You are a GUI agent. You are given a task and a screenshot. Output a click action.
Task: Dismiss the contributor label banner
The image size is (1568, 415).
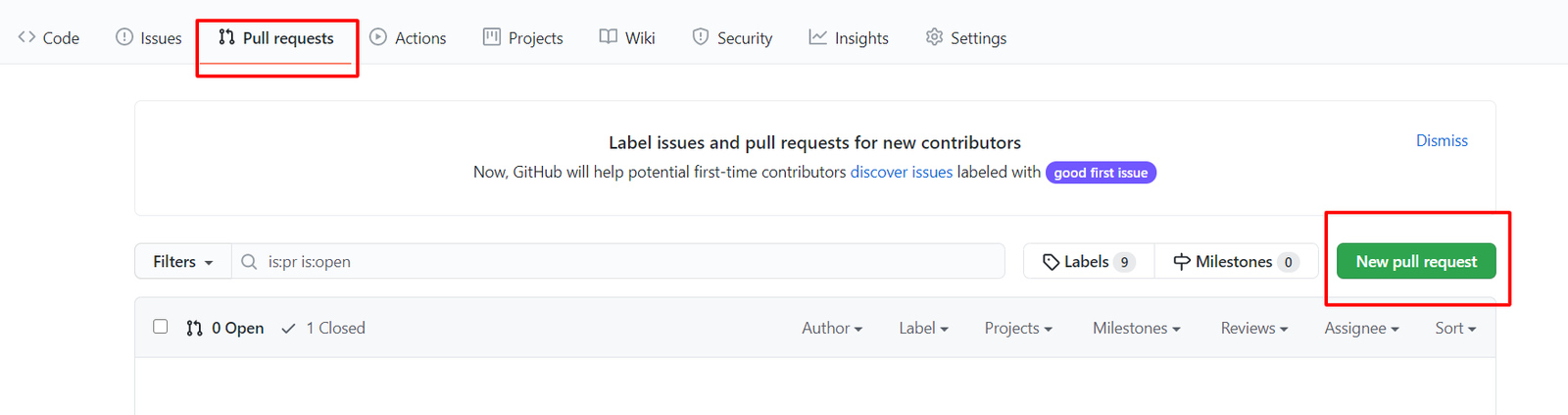1442,141
